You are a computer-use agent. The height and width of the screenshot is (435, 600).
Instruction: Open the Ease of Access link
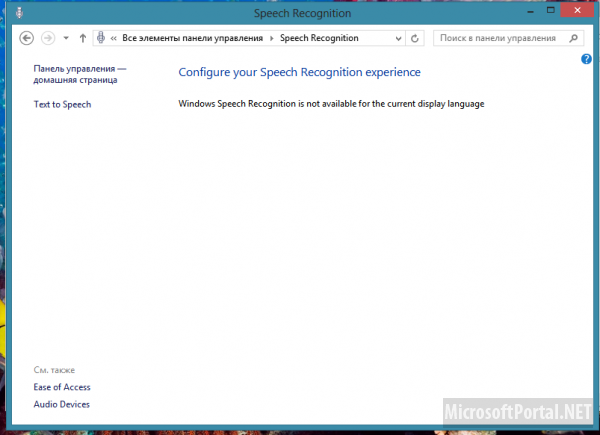pyautogui.click(x=62, y=387)
